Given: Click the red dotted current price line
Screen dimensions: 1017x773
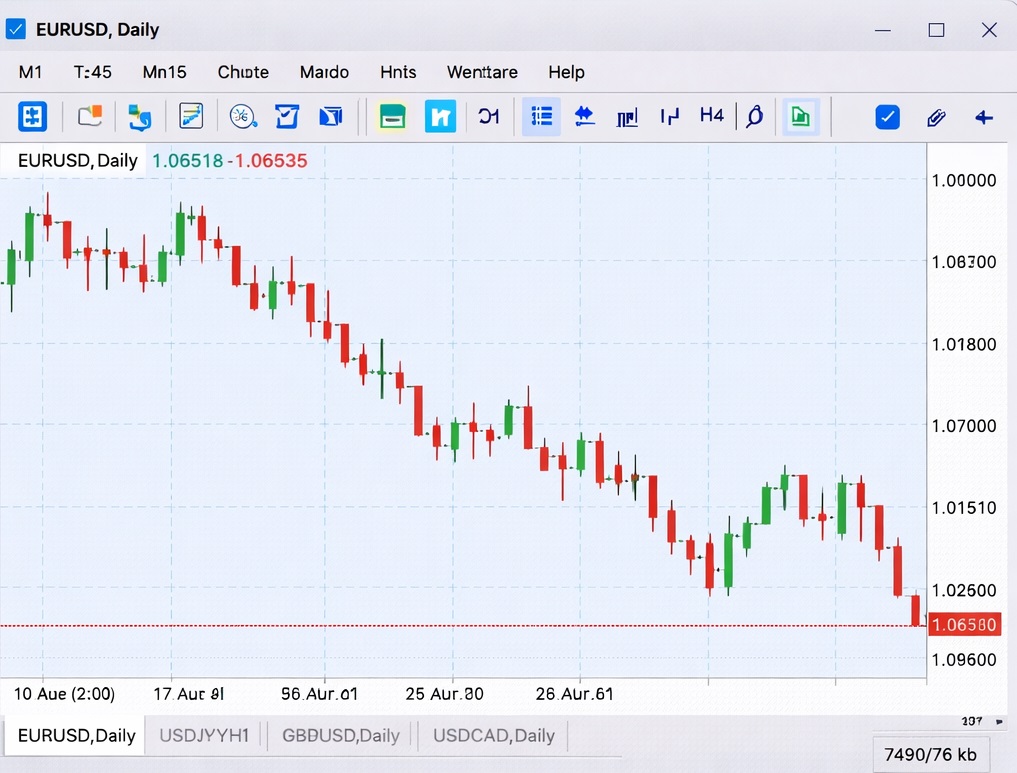Looking at the screenshot, I should point(463,626).
